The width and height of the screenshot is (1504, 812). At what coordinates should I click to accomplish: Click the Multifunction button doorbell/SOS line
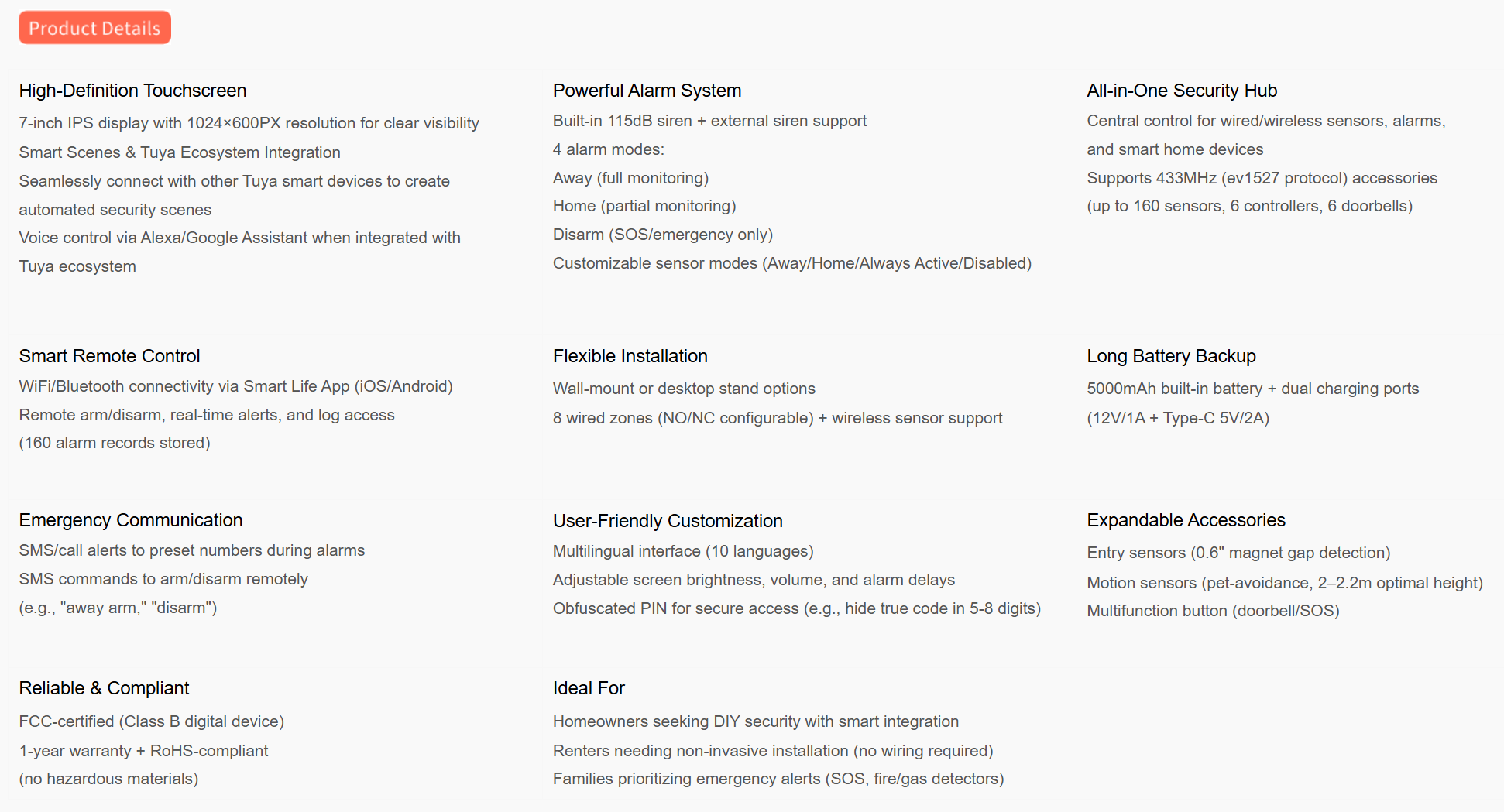pos(1213,611)
